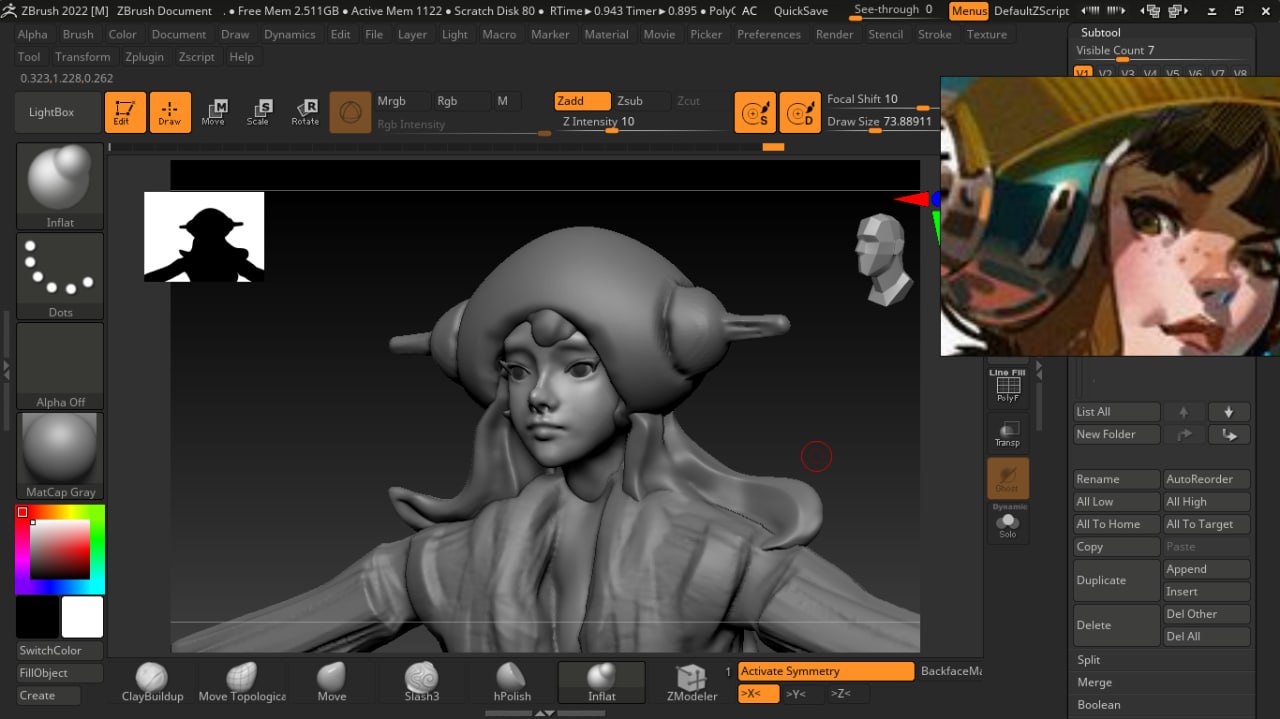Pick the hPolish brush
Image resolution: width=1280 pixels, height=719 pixels.
[510, 681]
